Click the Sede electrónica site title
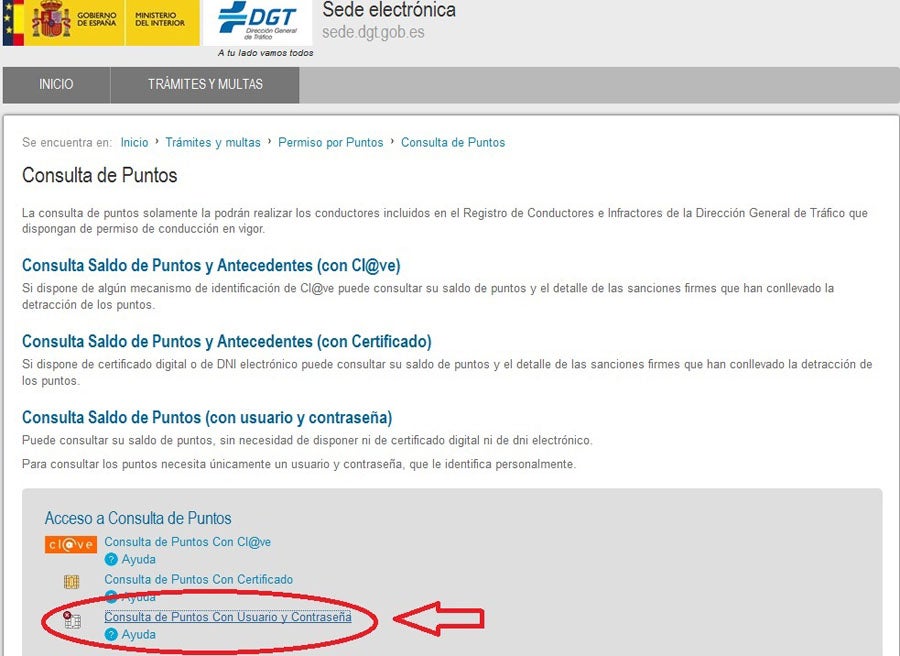 click(x=389, y=10)
